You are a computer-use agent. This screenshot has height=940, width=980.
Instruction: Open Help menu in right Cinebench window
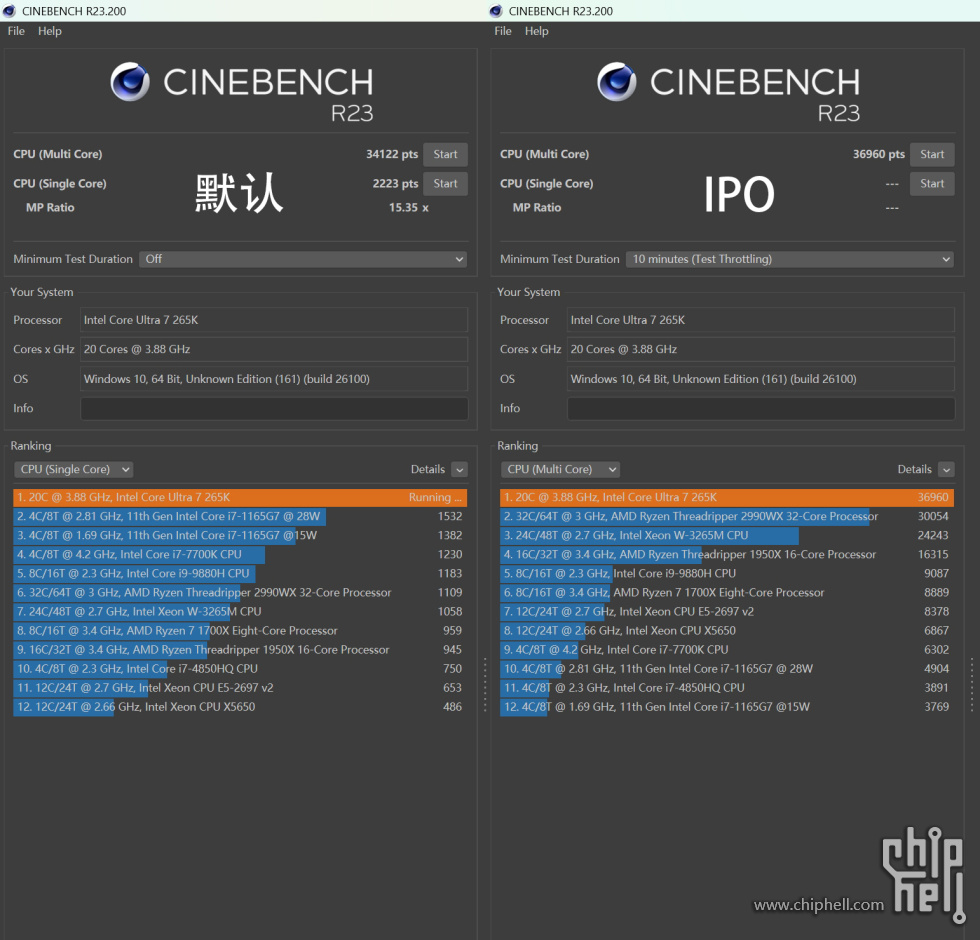(x=537, y=31)
